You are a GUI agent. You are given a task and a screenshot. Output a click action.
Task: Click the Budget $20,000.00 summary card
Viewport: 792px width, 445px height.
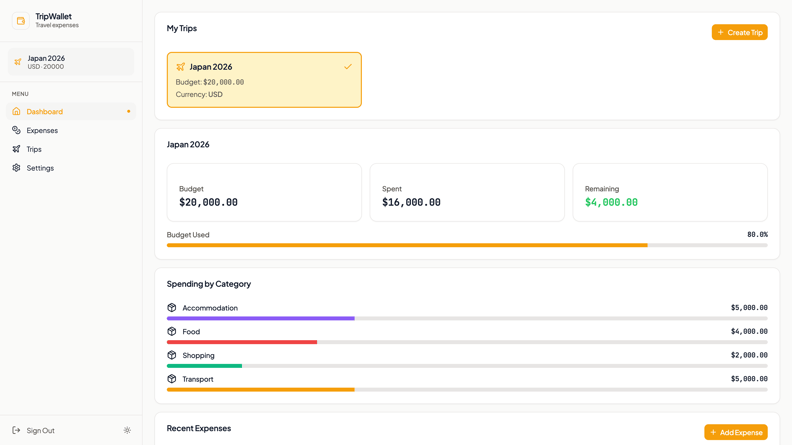264,192
